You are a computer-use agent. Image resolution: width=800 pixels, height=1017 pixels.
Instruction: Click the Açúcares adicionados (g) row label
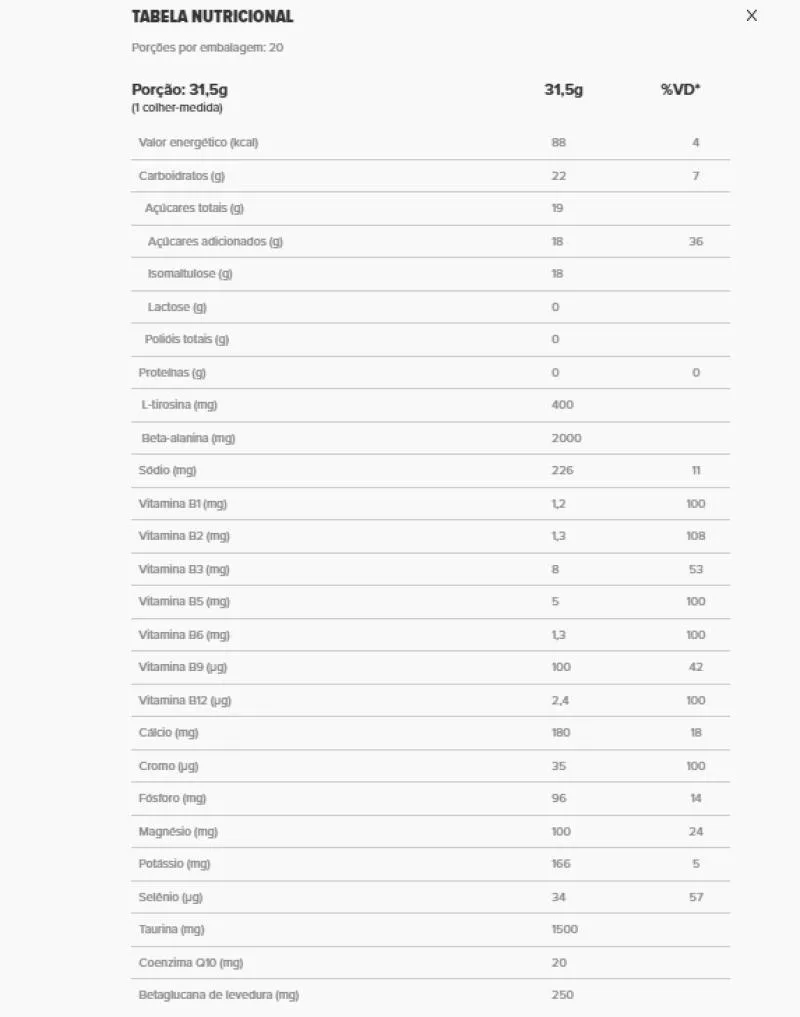pos(215,242)
